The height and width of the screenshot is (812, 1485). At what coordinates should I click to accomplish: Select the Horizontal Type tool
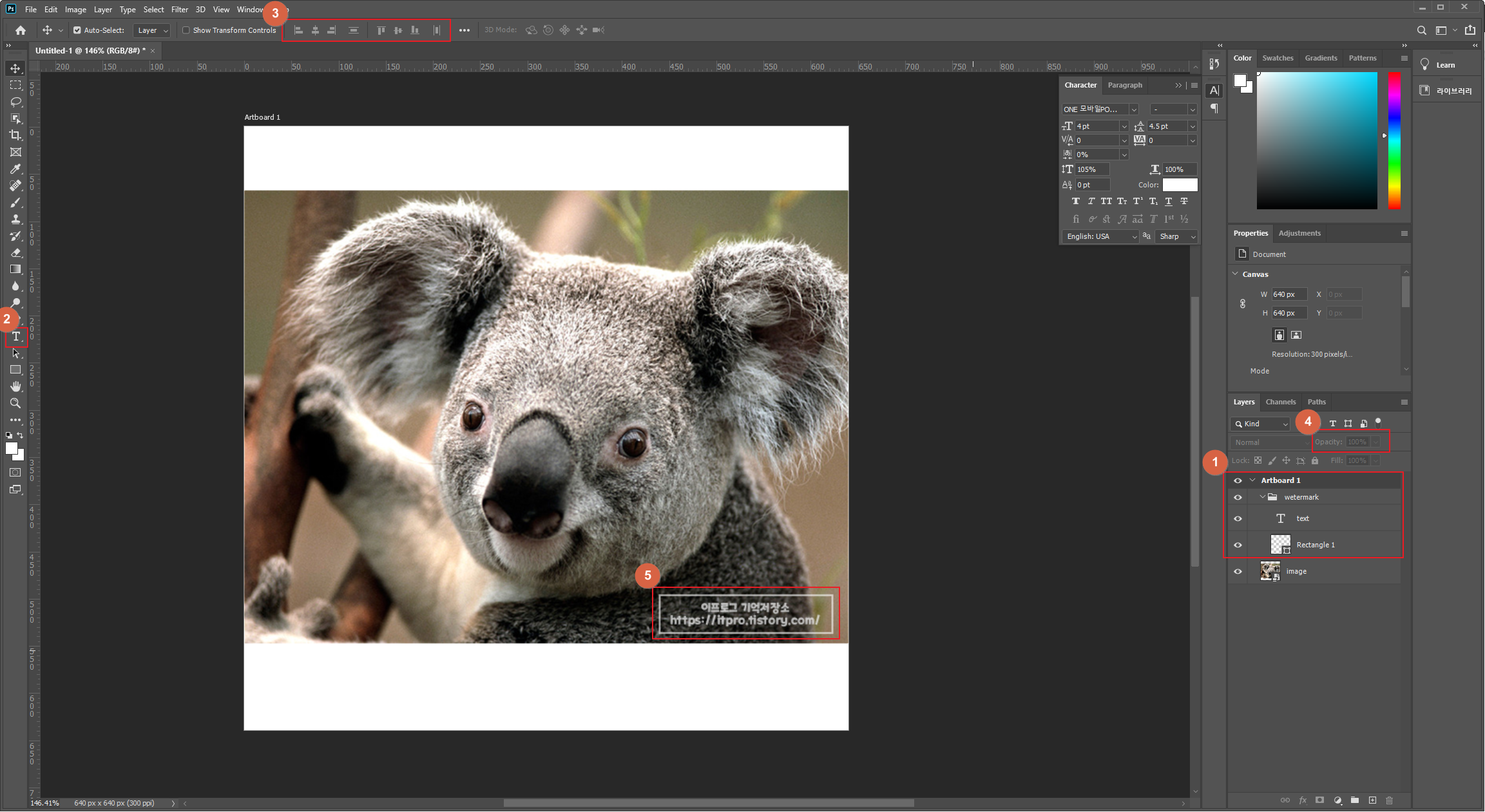pyautogui.click(x=16, y=337)
